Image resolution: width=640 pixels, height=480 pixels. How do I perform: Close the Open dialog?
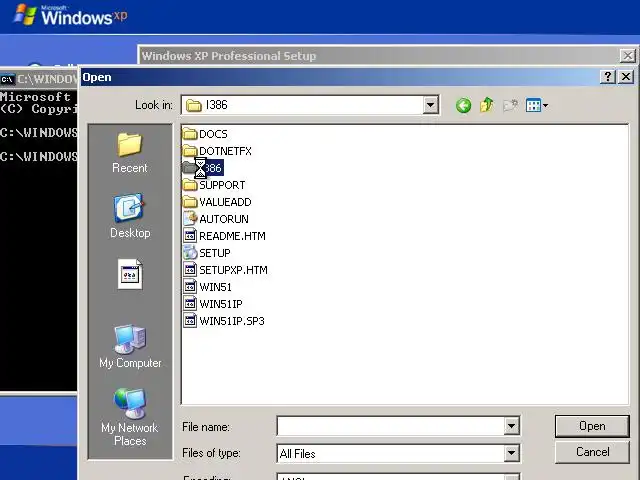[626, 77]
